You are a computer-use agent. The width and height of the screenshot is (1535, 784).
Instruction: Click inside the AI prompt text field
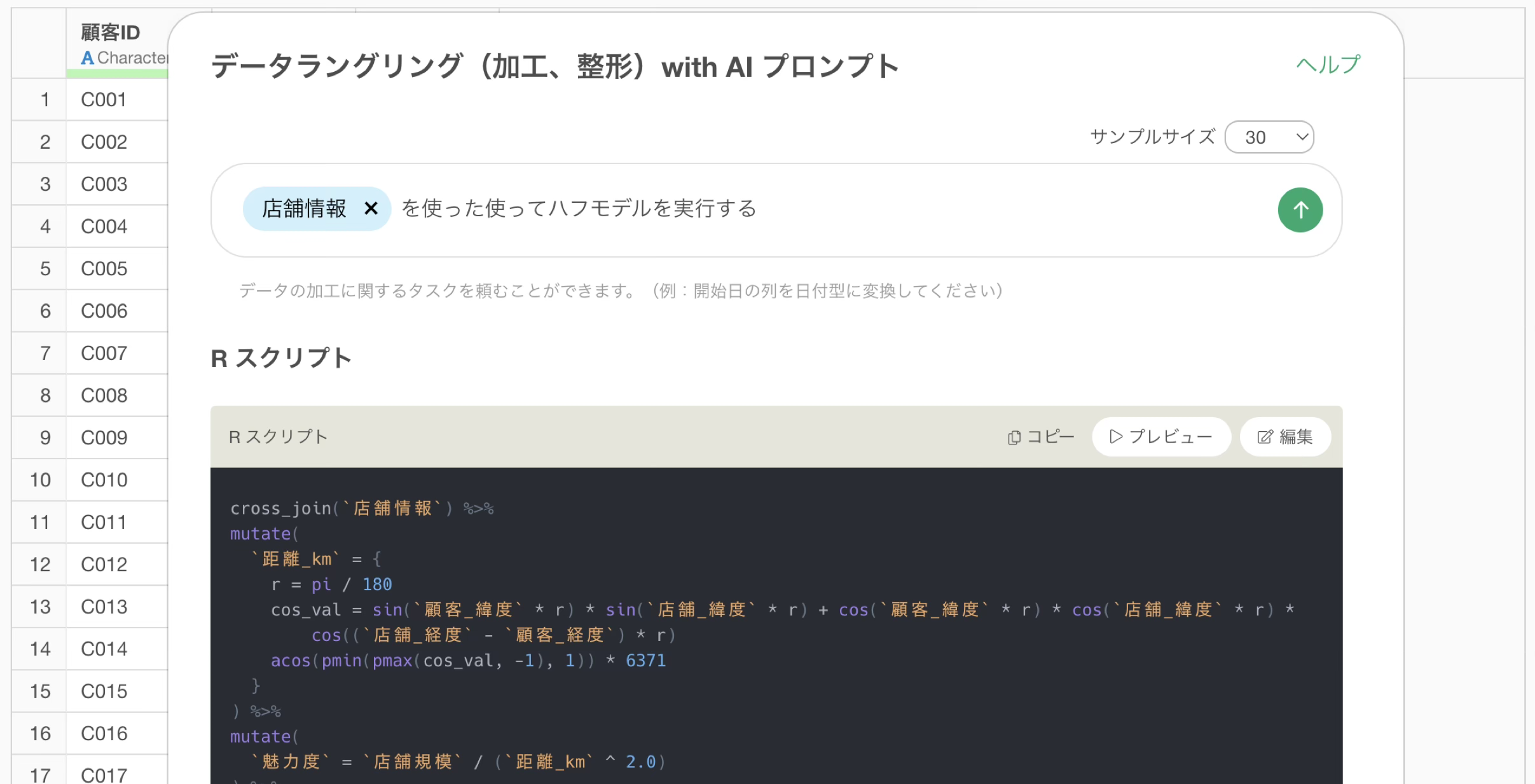(890, 210)
